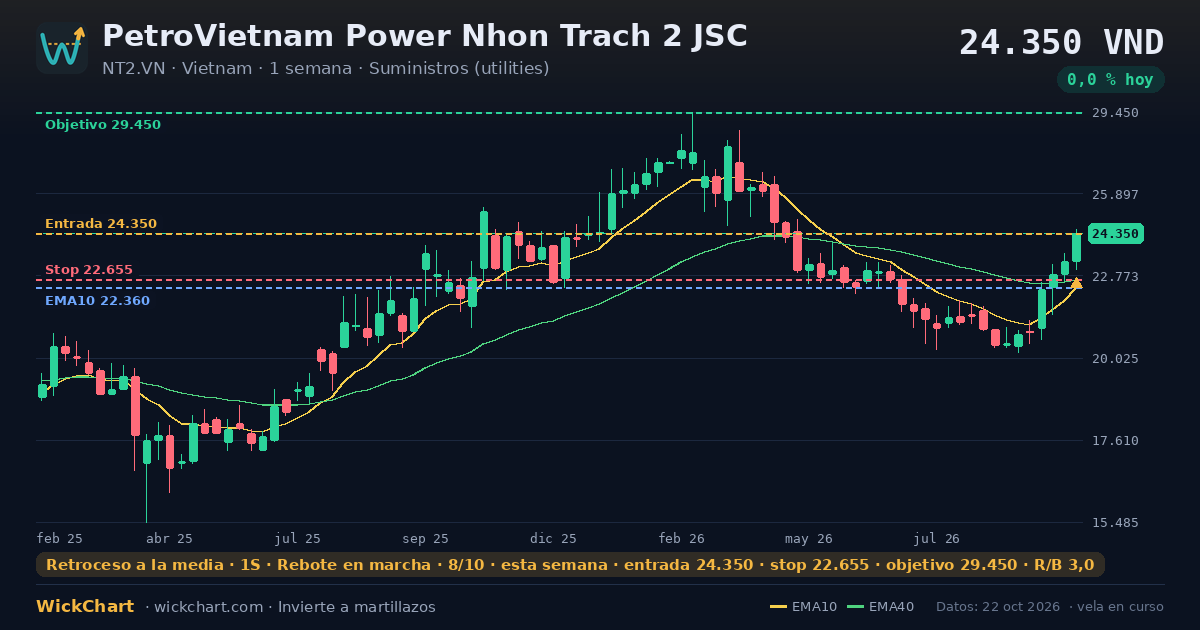Click the jul 25 date axis label
Viewport: 1200px width, 630px height.
(x=298, y=538)
